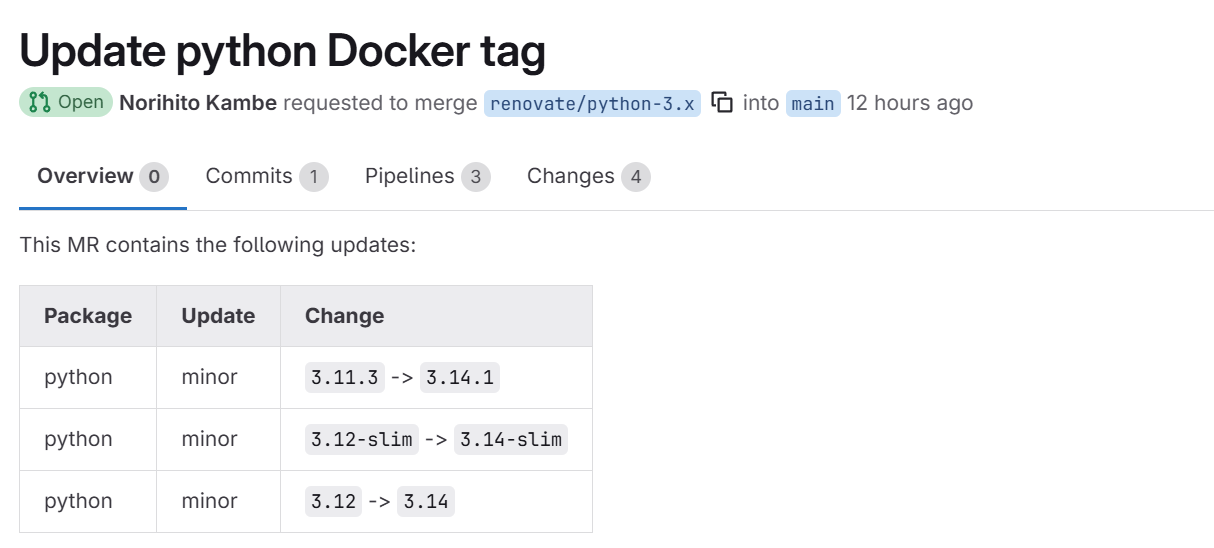Viewport: 1214px width, 548px height.
Task: Switch to the Changes tab
Action: [571, 177]
